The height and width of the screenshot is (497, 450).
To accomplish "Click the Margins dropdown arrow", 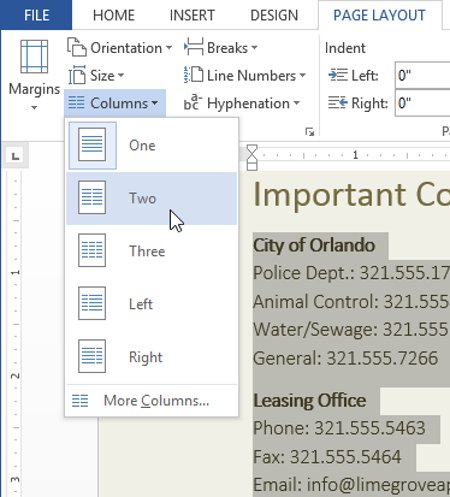I will [34, 108].
